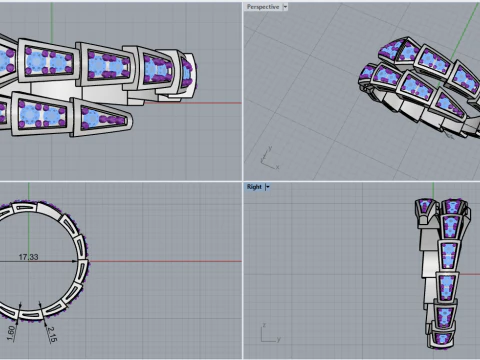Click the world axis icon in Perspective viewport

click(270, 157)
